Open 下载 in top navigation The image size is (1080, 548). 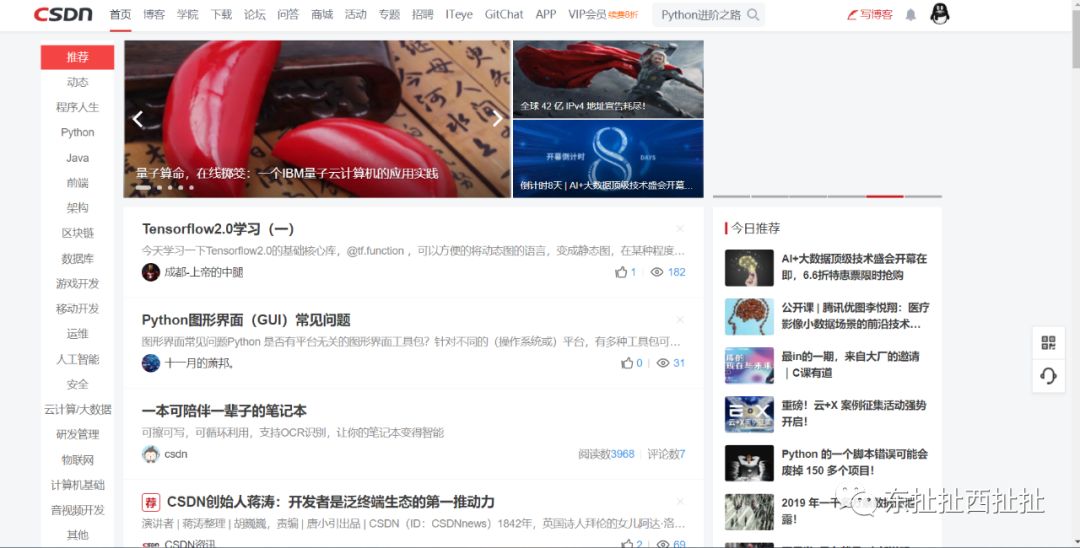point(221,14)
